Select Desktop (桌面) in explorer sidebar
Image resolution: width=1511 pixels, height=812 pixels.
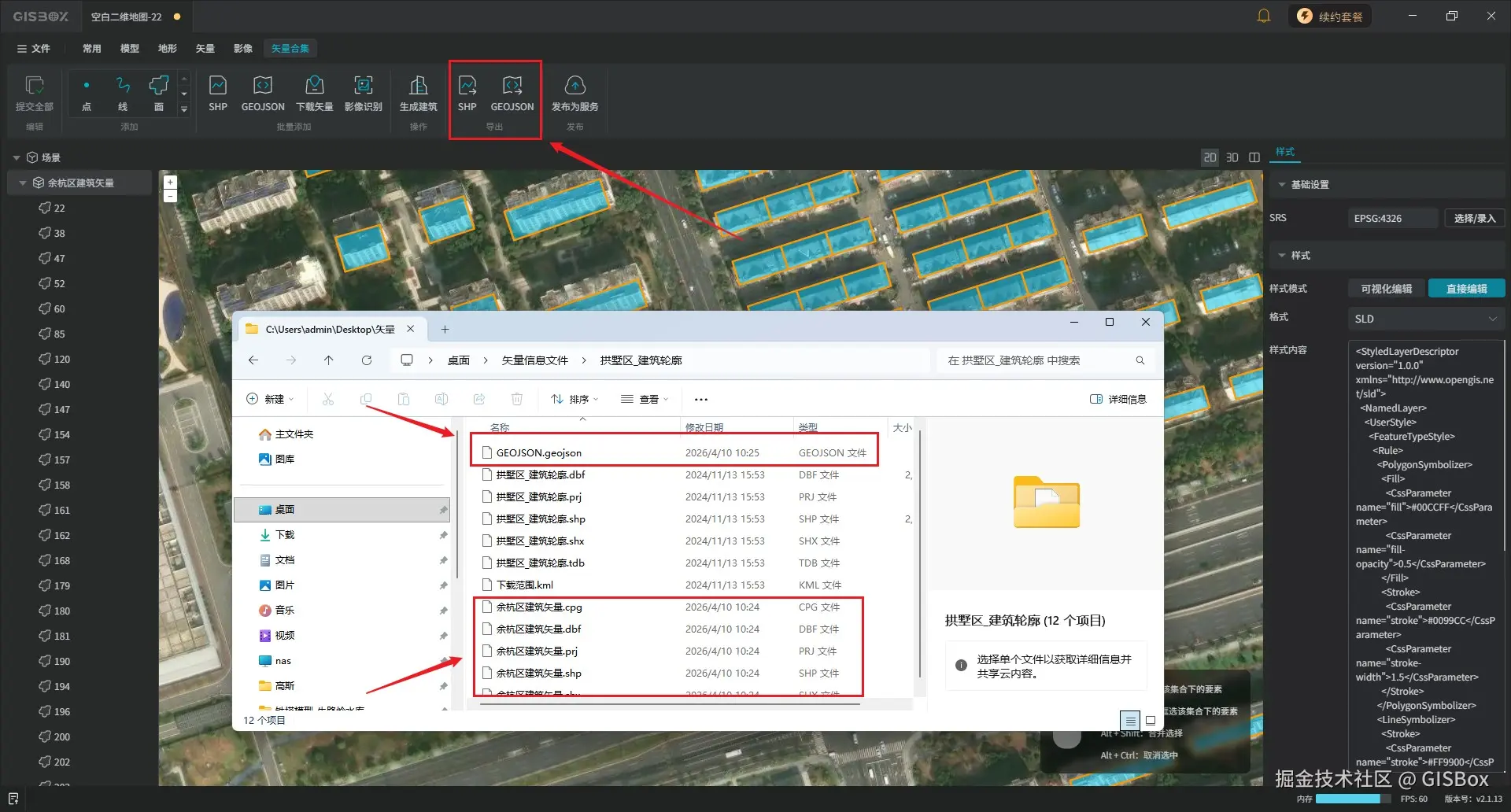pos(342,510)
